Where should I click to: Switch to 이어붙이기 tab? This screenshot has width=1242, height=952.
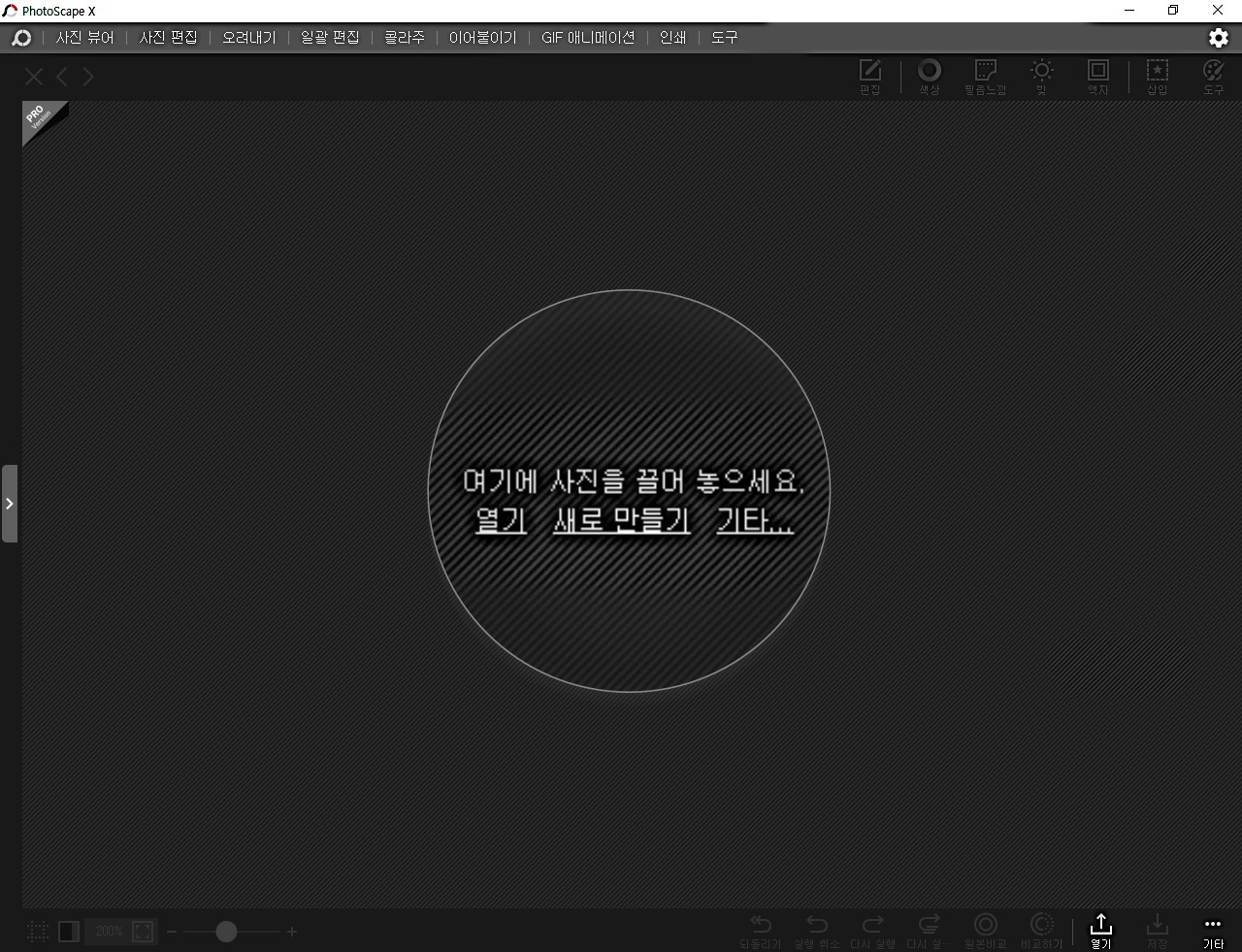(482, 38)
